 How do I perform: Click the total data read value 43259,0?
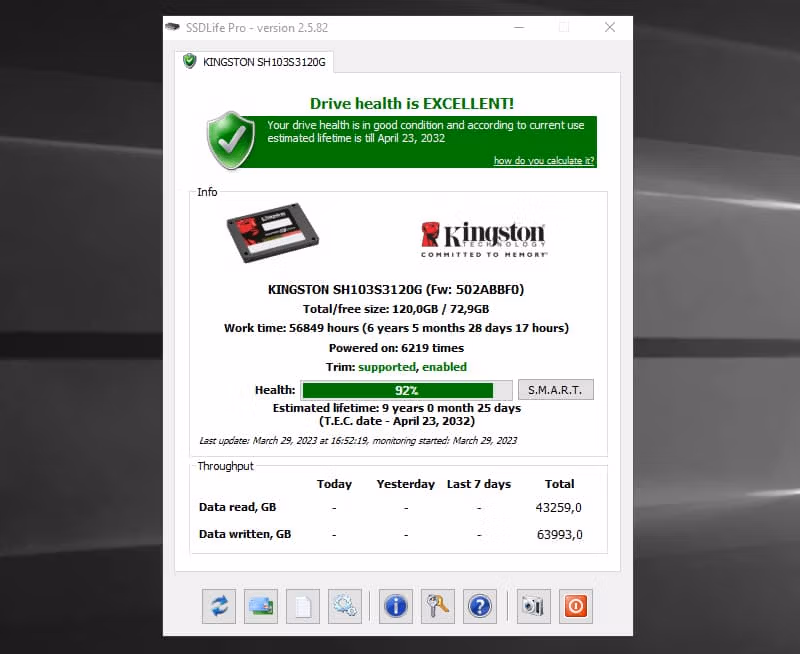tap(559, 508)
